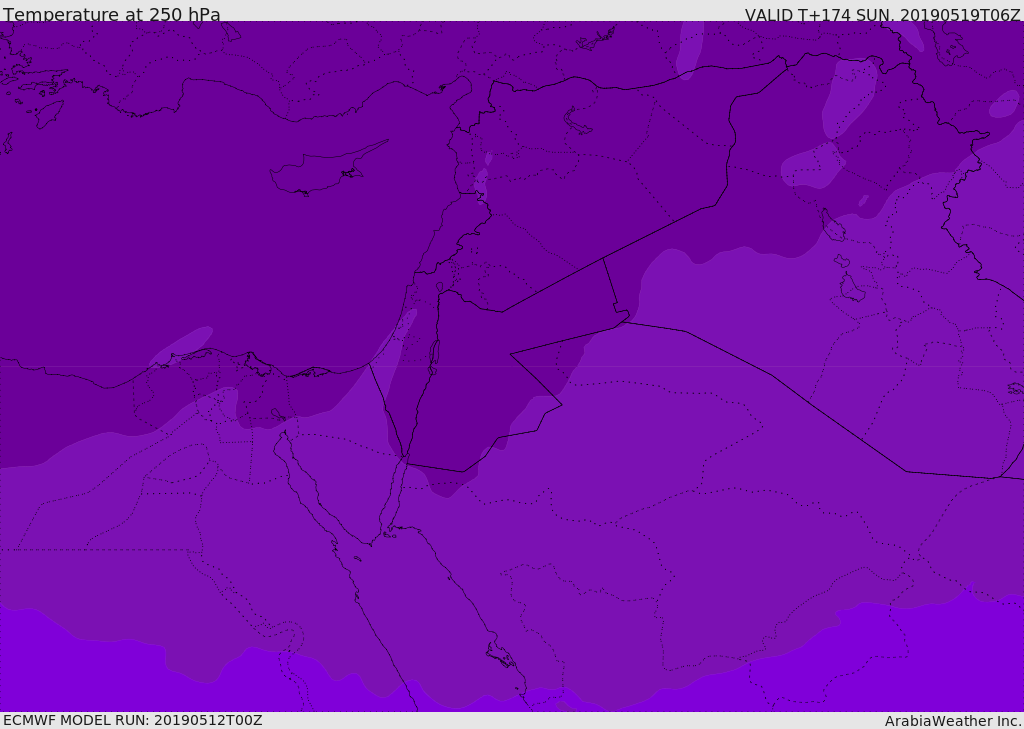The width and height of the screenshot is (1024, 729).
Task: Click the island of Cyprus on map
Action: tap(327, 169)
